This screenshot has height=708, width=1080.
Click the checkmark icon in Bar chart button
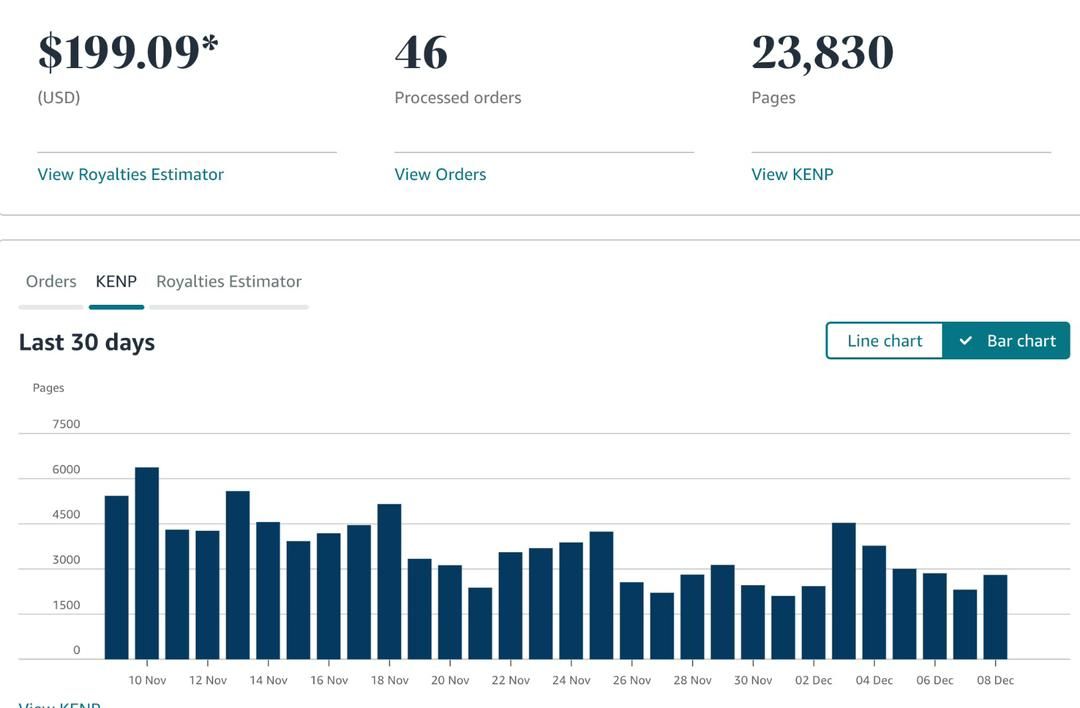(x=965, y=341)
